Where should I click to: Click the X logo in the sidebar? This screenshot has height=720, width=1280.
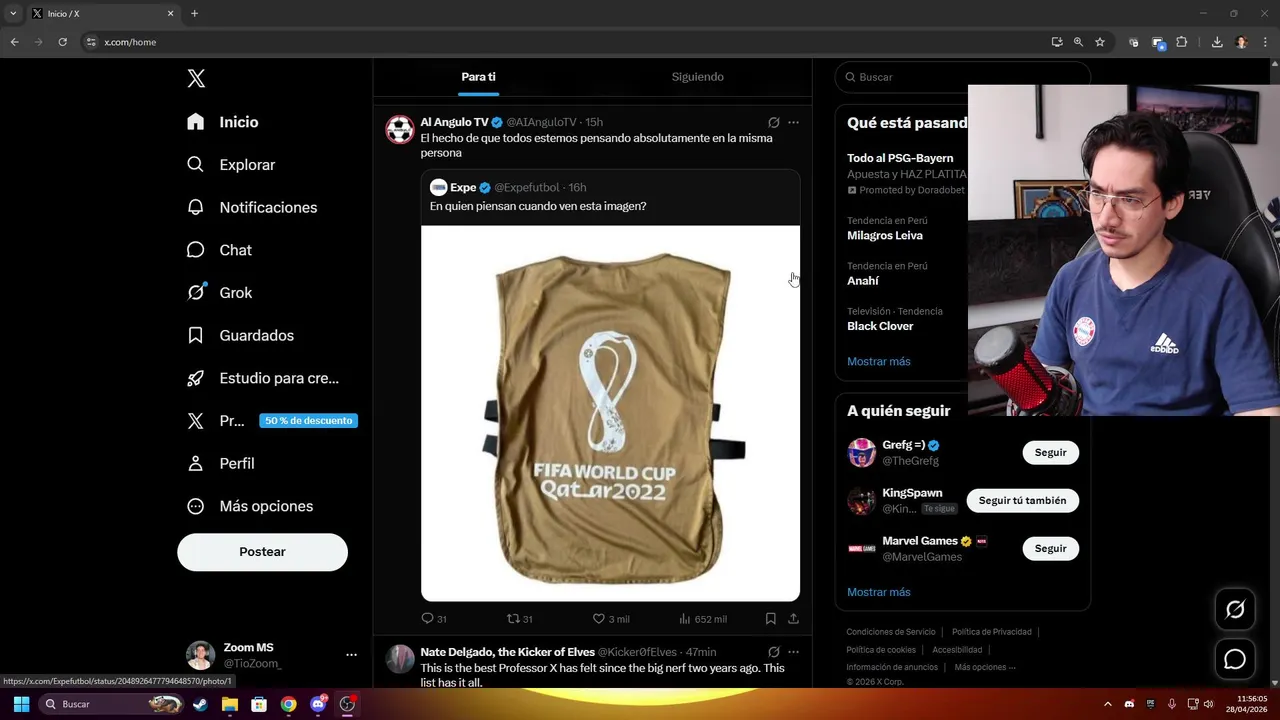click(196, 78)
